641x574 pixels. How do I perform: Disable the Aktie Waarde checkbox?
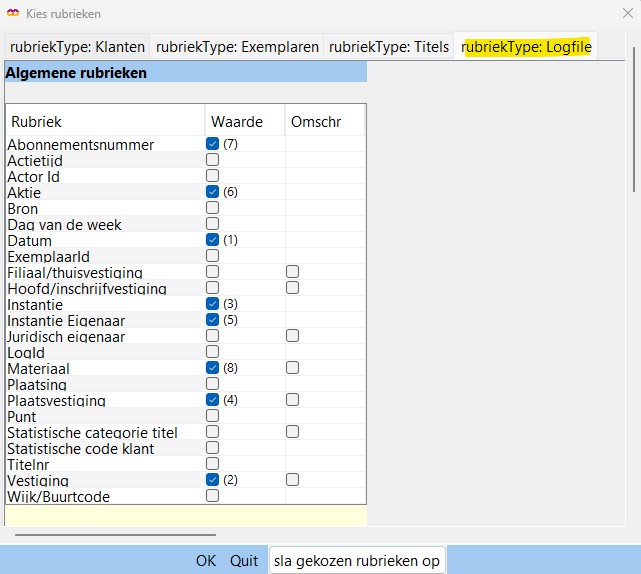pos(212,192)
